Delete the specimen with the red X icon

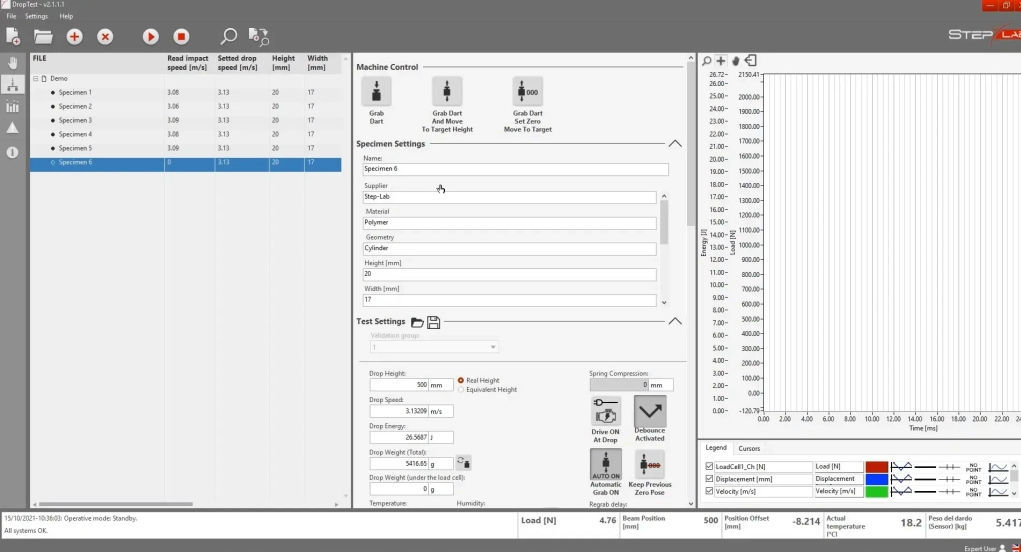click(x=105, y=36)
